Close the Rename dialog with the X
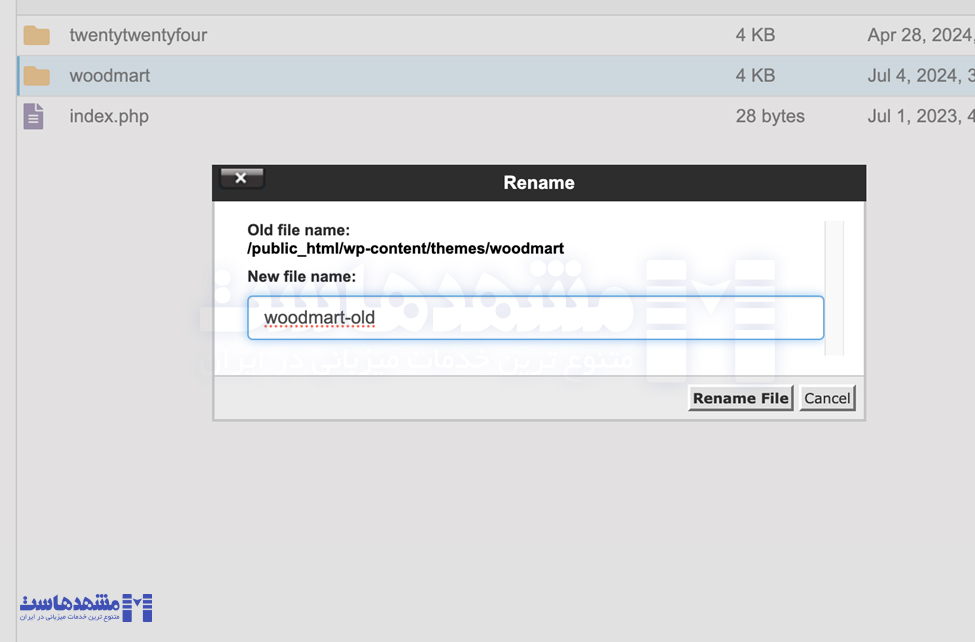Screen dimensions: 975x642 pos(241,179)
